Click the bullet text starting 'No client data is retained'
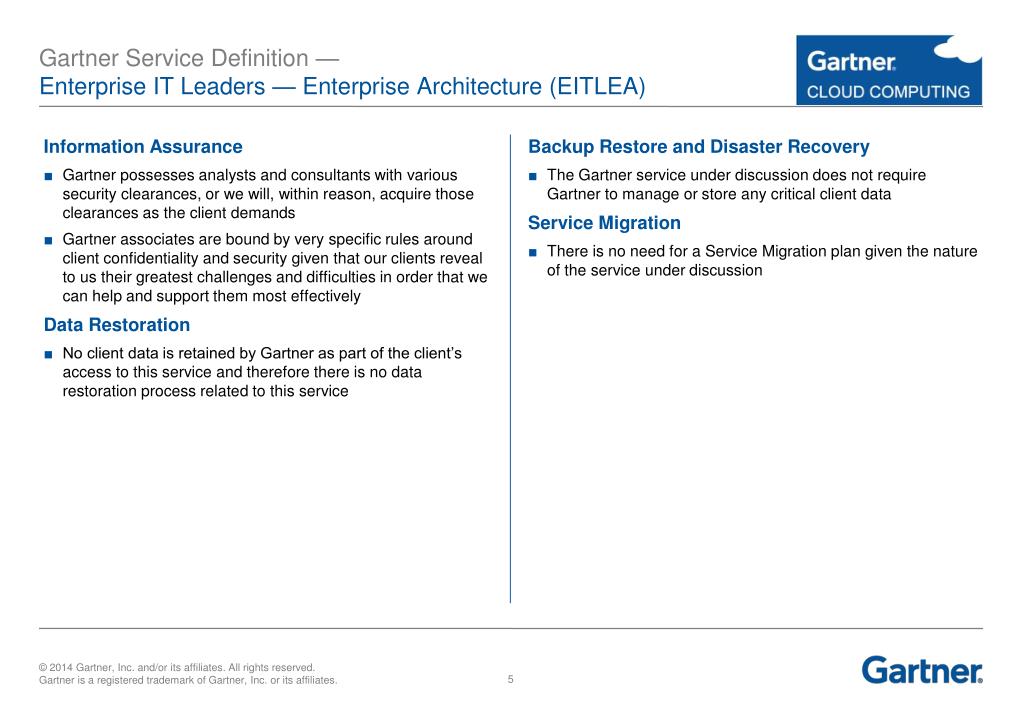This screenshot has height=708, width=1023. pyautogui.click(x=262, y=372)
